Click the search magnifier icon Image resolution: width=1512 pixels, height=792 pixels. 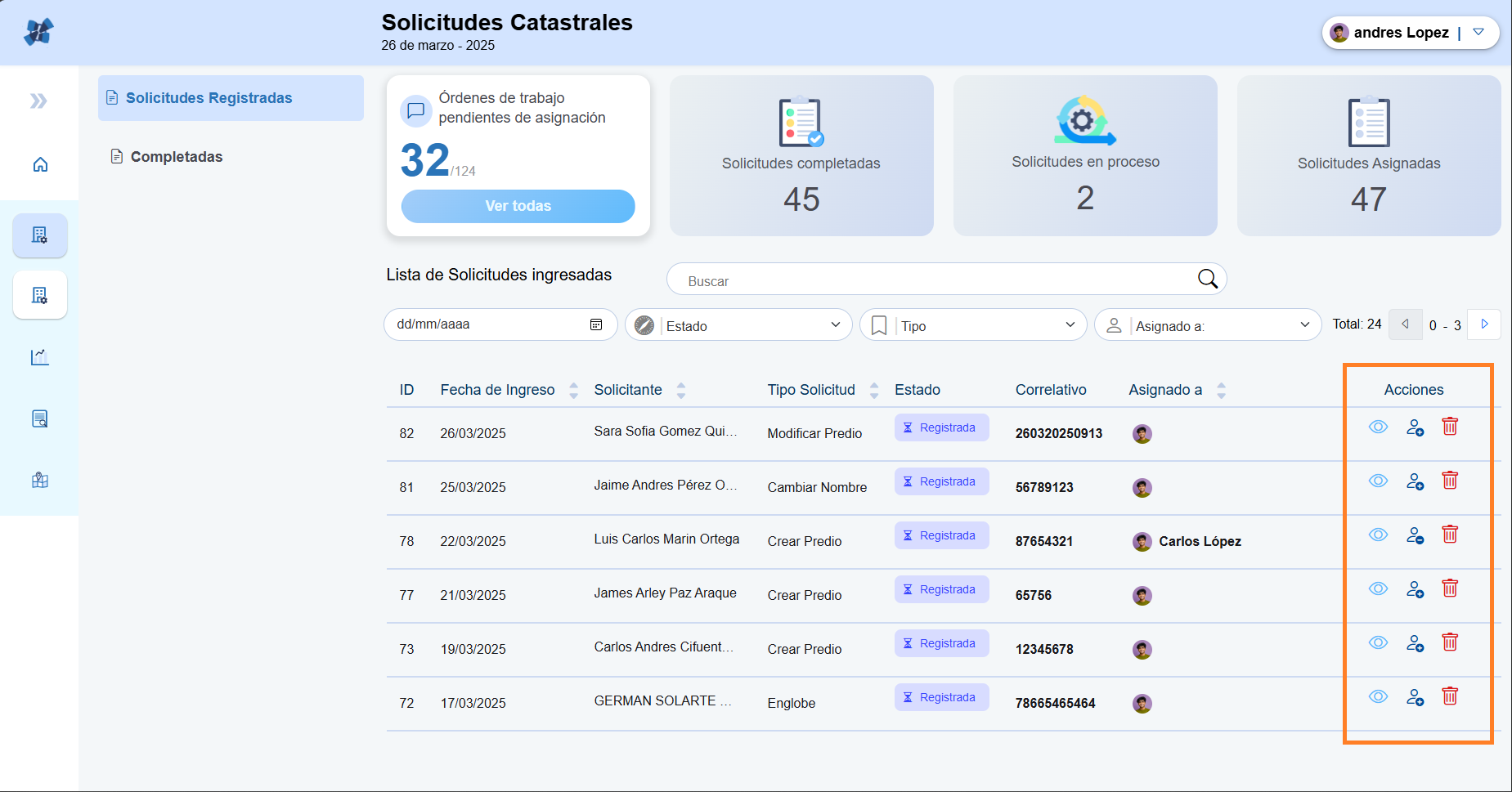[1207, 279]
